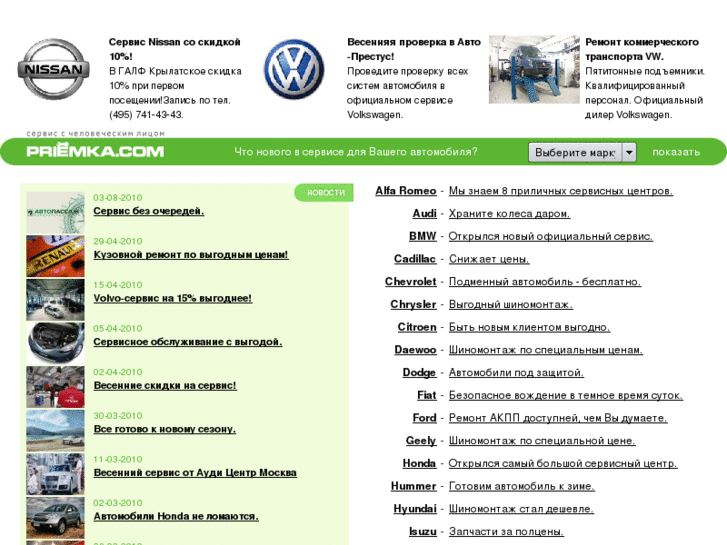Select the Citroen brand link
Viewport: 727px width, 545px height.
[417, 327]
